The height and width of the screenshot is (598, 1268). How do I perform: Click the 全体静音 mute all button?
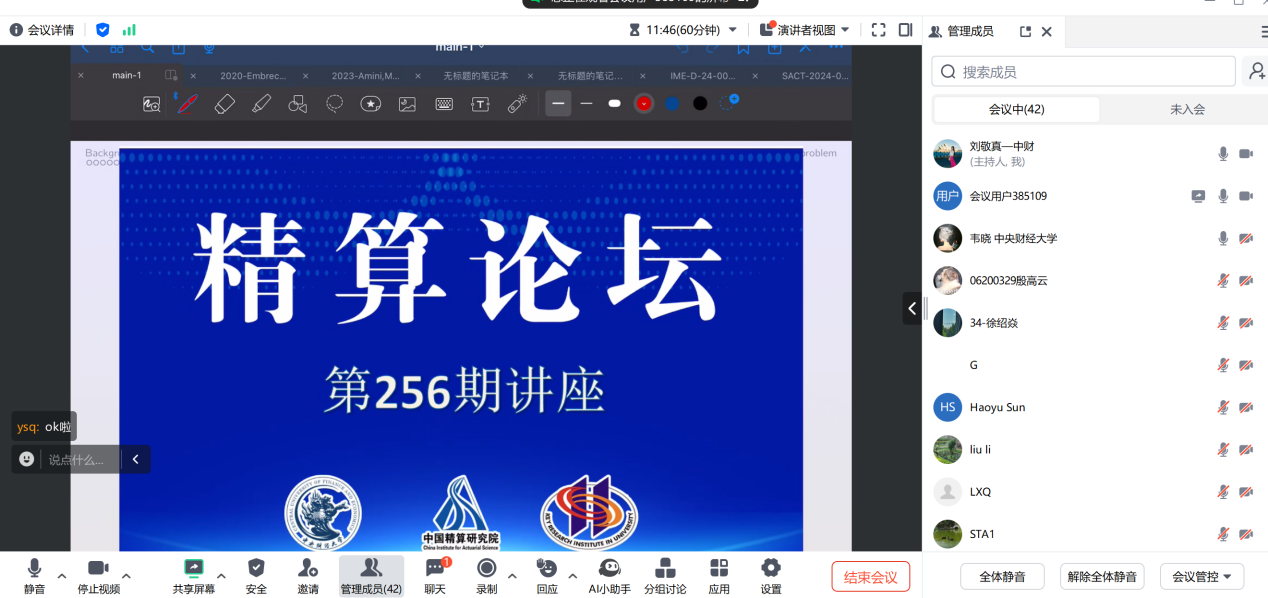(1002, 577)
